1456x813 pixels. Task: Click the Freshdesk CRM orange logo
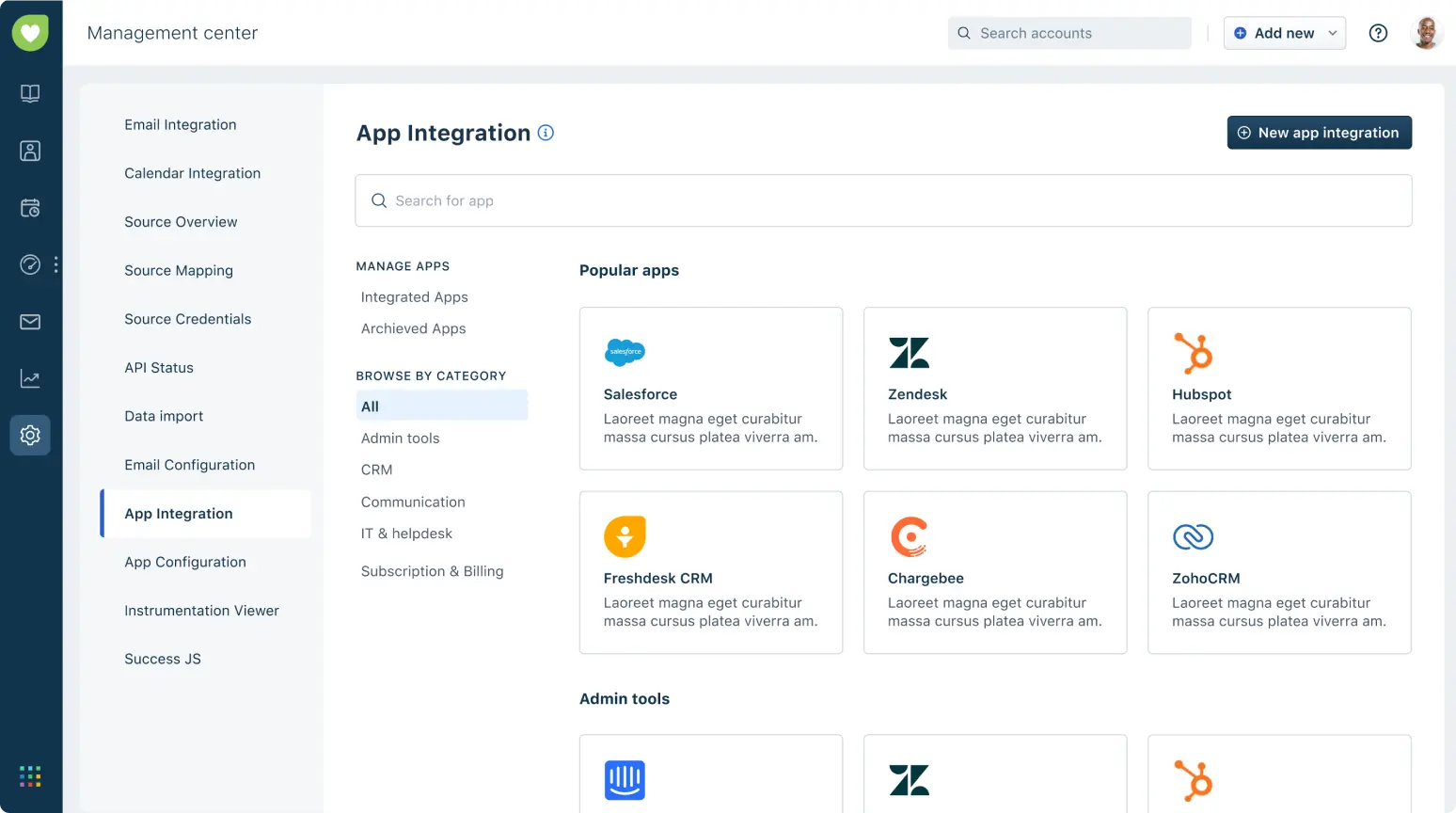[x=625, y=536]
